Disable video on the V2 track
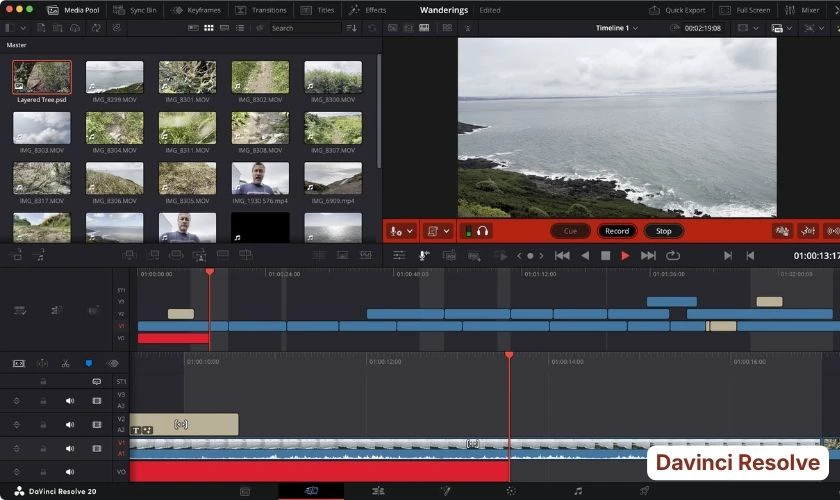 [96, 424]
